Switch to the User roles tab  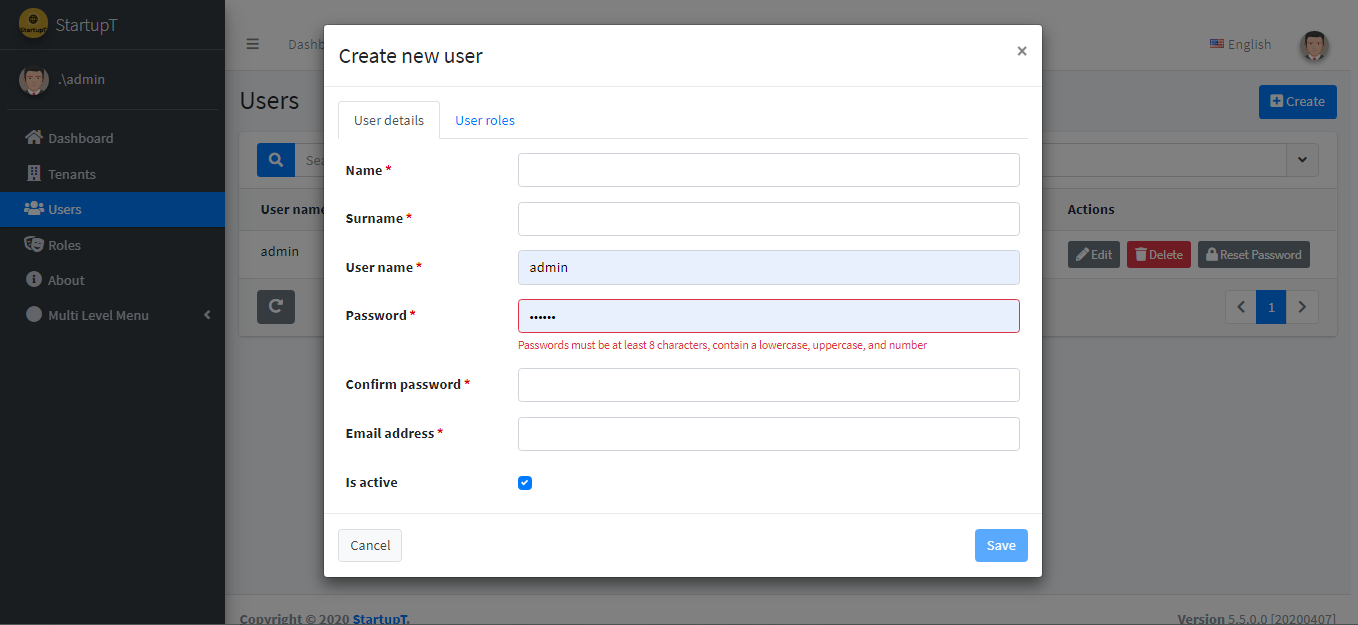click(485, 120)
